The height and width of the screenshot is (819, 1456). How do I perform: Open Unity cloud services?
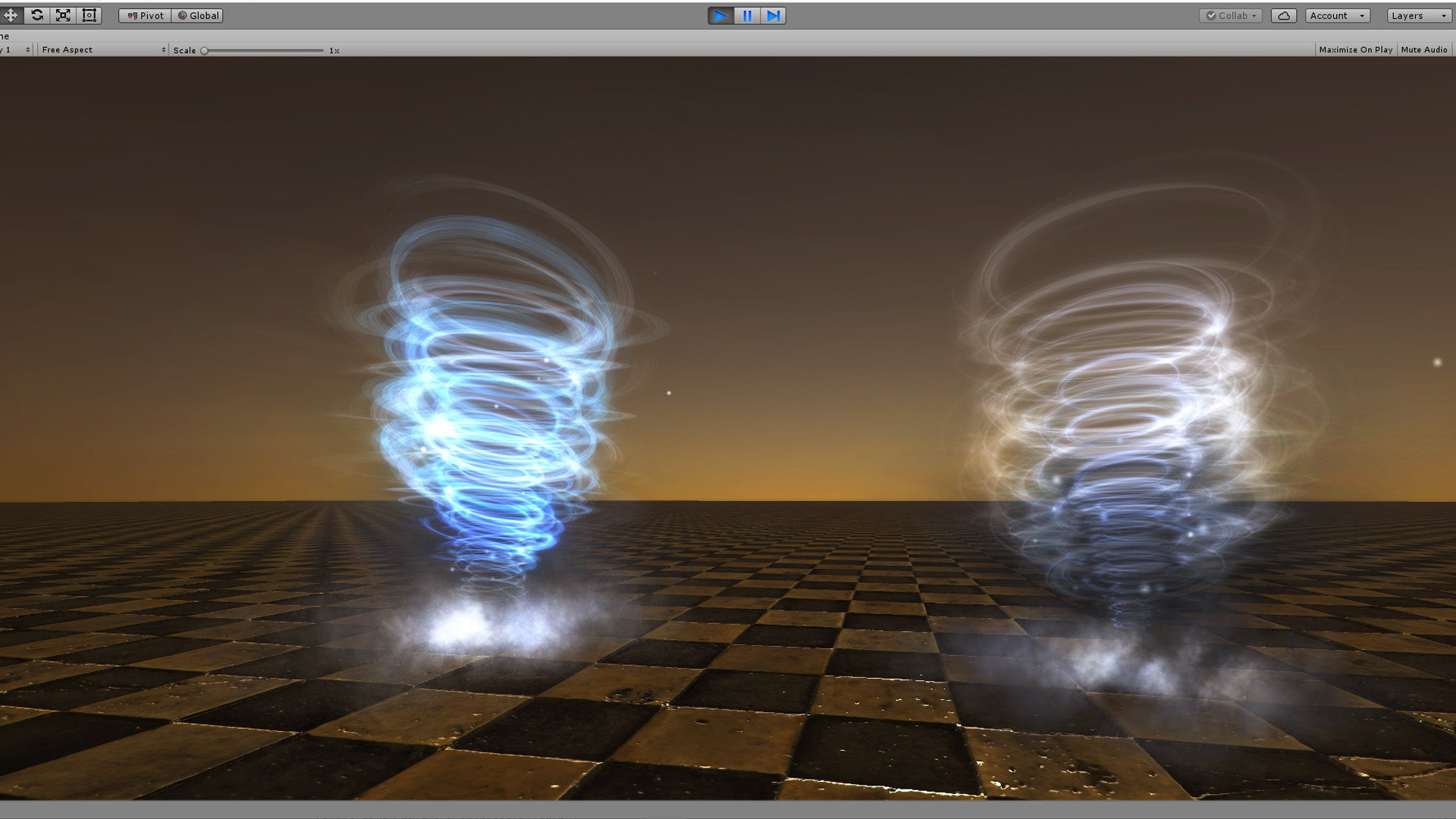point(1284,15)
